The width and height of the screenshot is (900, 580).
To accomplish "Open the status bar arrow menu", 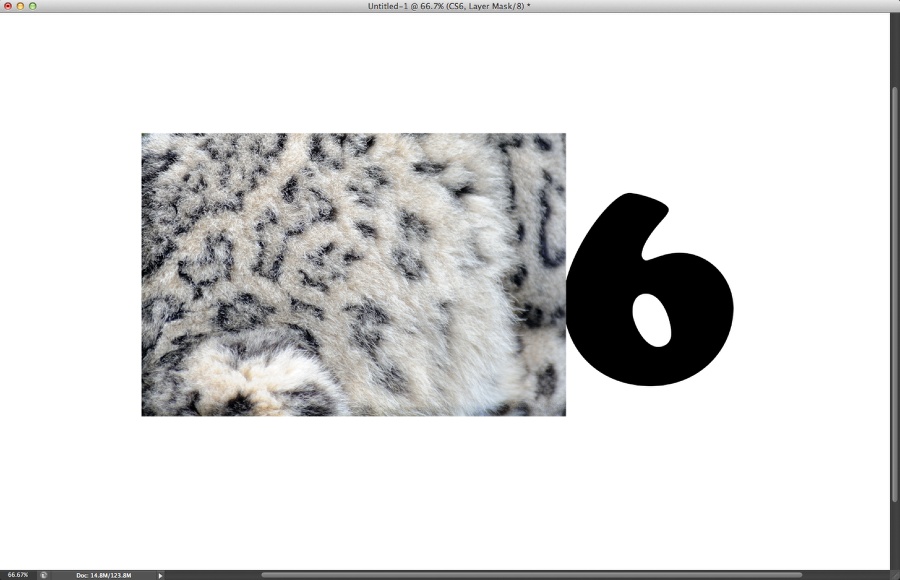I will click(x=160, y=575).
